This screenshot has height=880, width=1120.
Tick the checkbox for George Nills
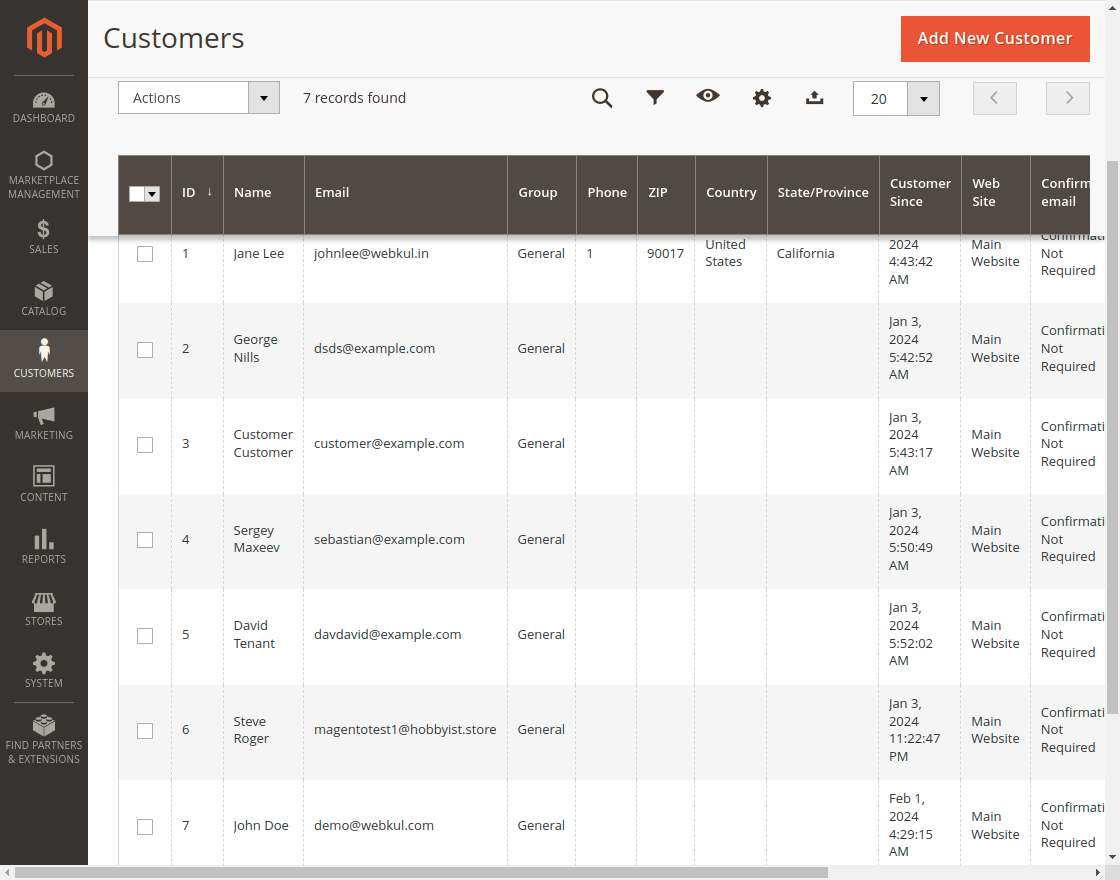(x=145, y=349)
